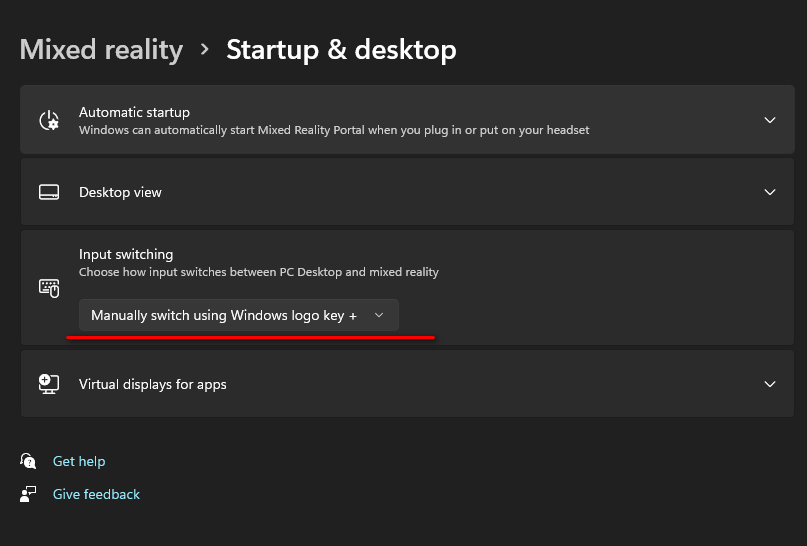
Task: Open the Desktop view section label
Action: click(x=120, y=192)
